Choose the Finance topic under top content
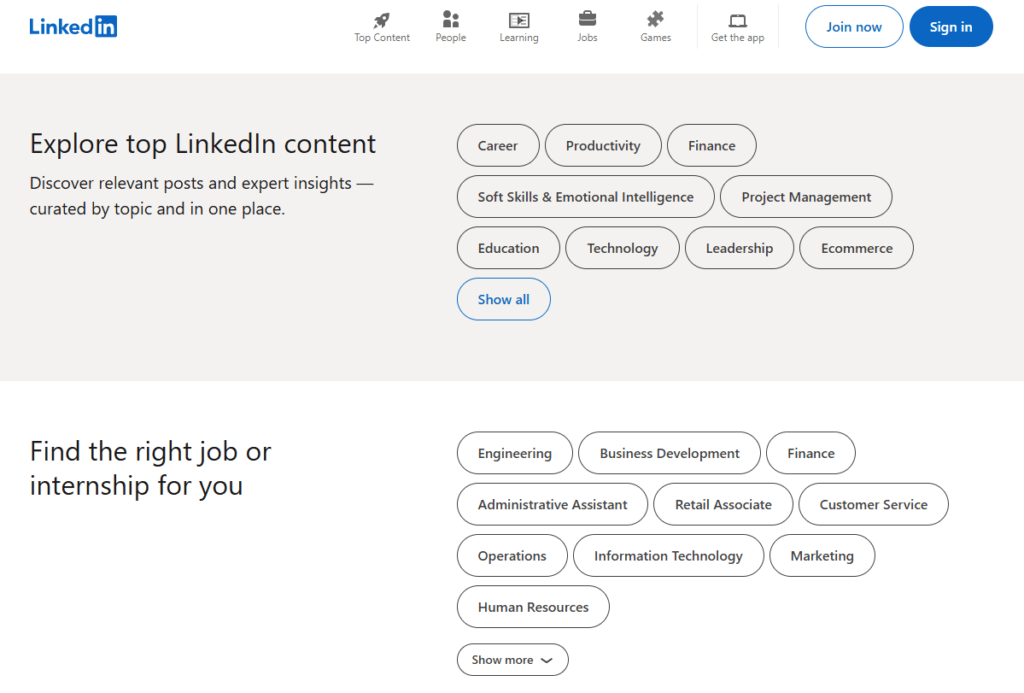The width and height of the screenshot is (1024, 693). (712, 146)
